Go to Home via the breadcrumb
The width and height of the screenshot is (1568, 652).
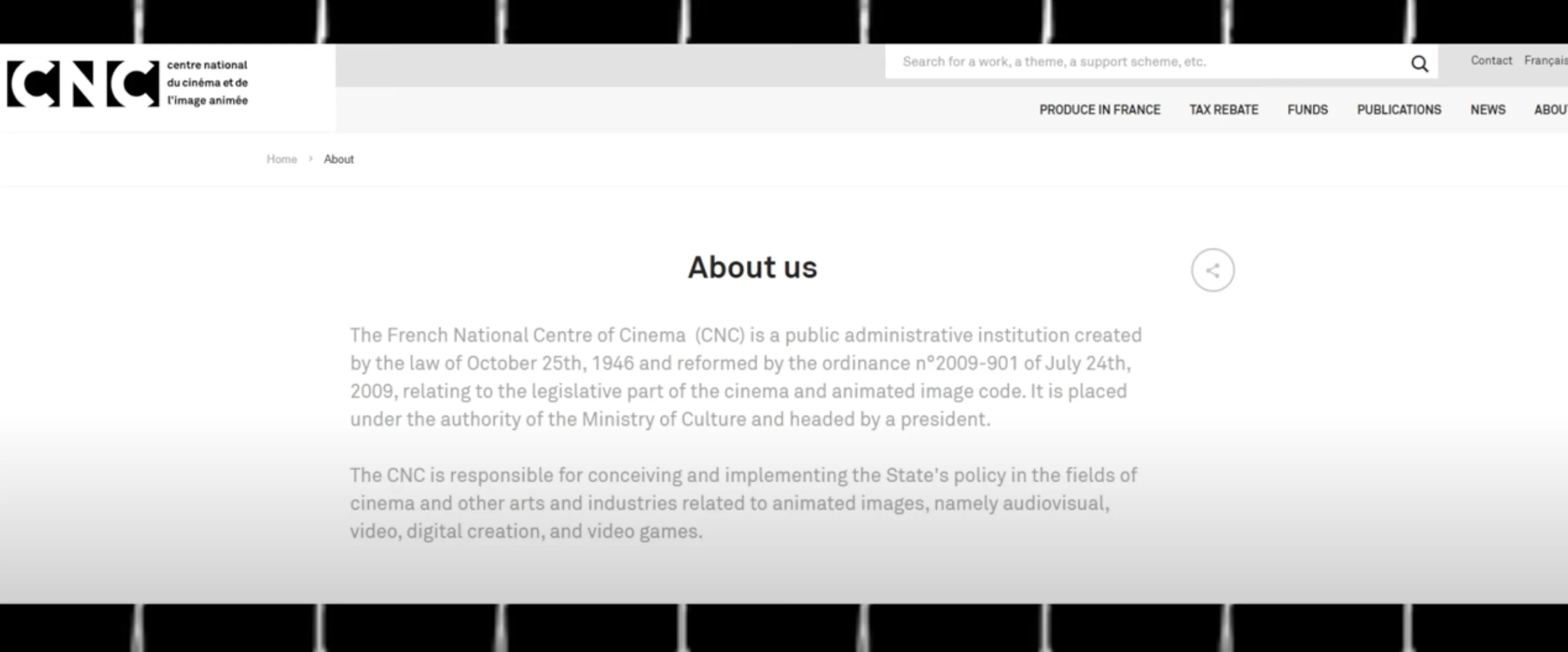point(281,159)
